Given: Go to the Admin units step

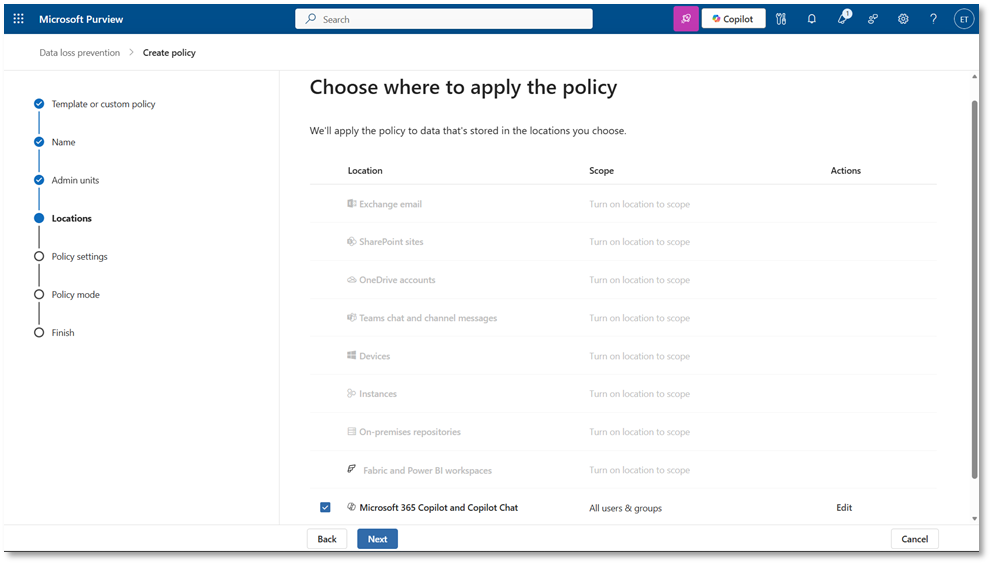Looking at the screenshot, I should (x=75, y=180).
